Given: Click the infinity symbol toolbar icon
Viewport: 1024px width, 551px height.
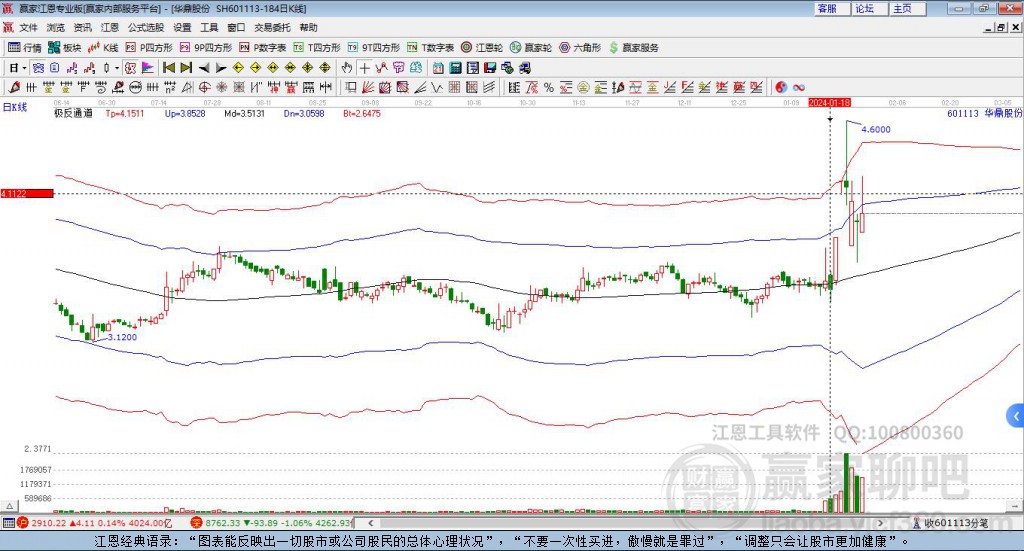Looking at the screenshot, I should 799,87.
